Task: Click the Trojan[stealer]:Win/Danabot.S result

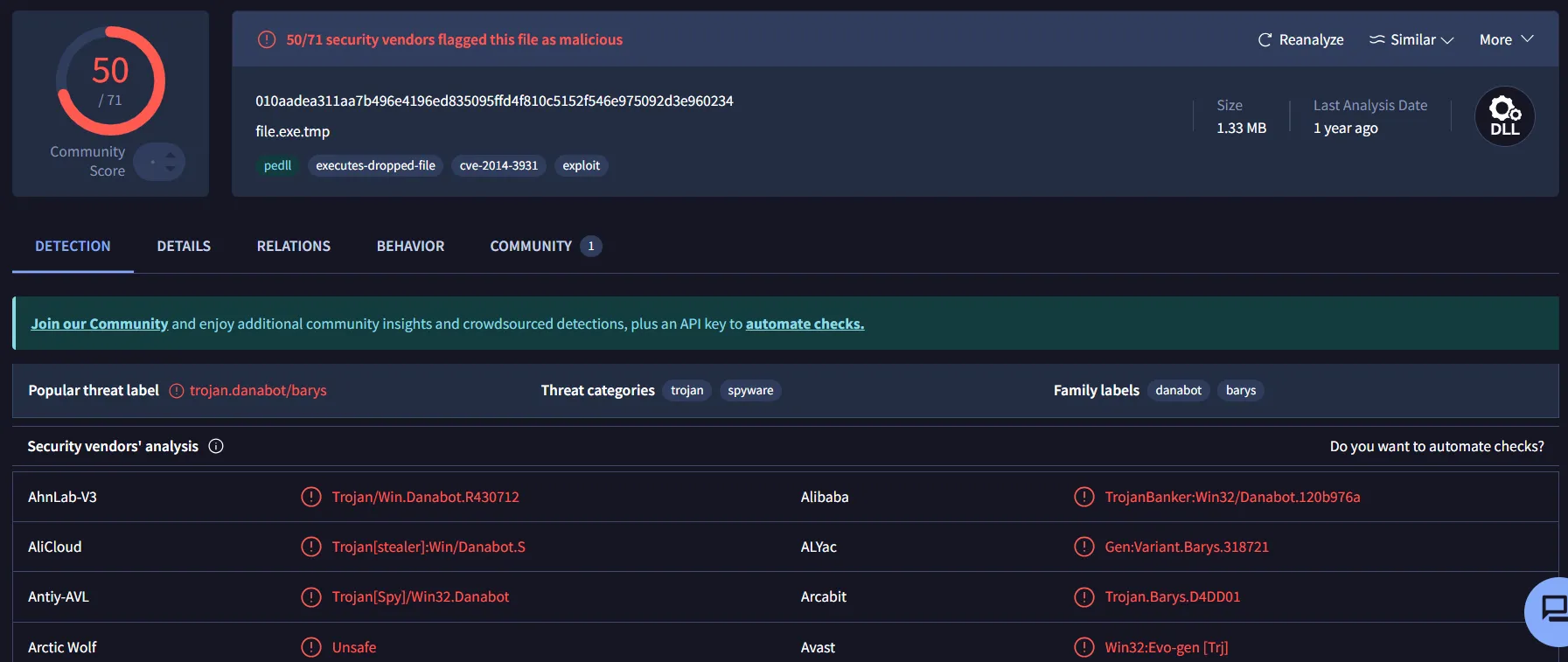Action: (x=429, y=547)
